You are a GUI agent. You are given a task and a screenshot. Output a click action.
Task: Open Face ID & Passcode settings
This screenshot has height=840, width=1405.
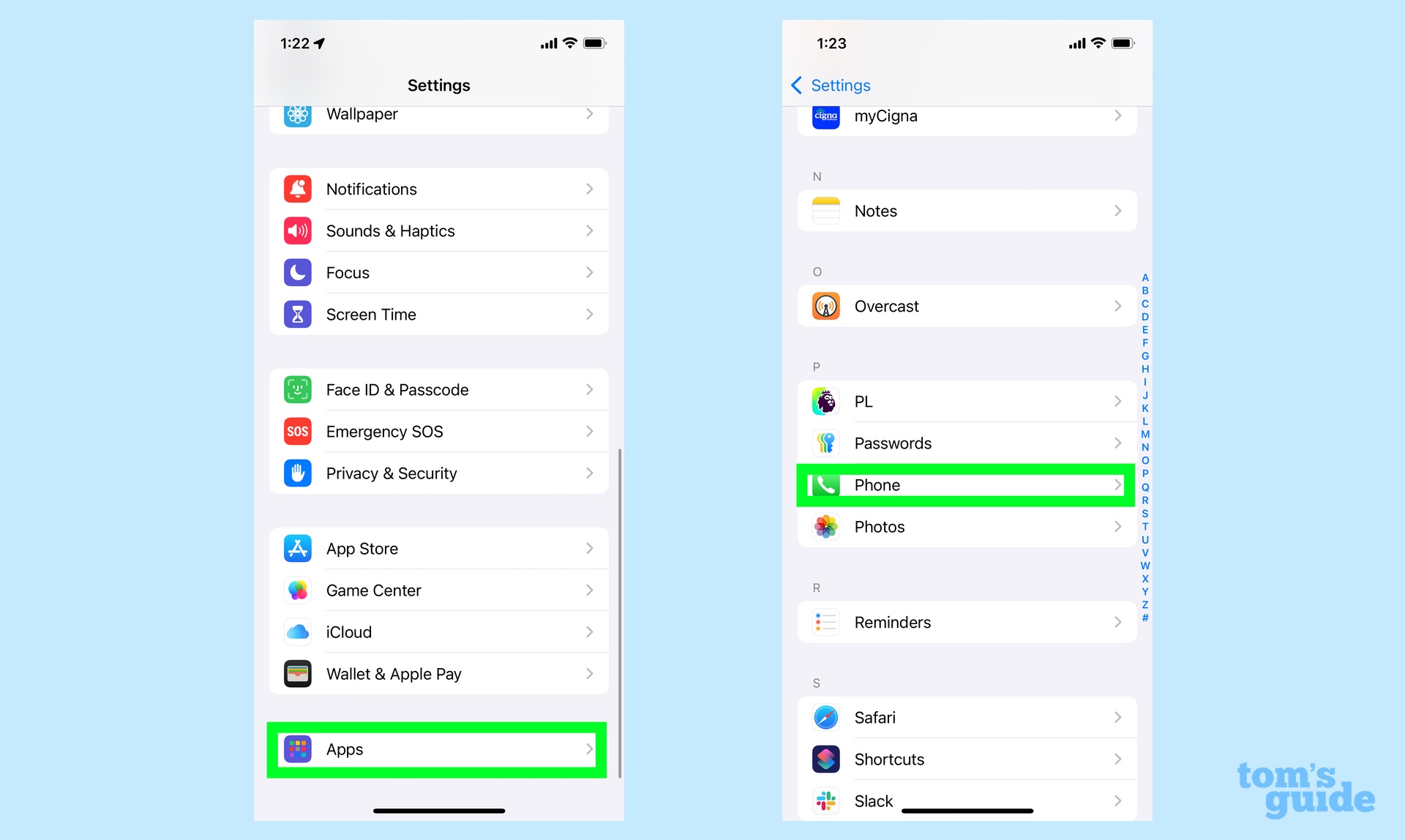439,389
